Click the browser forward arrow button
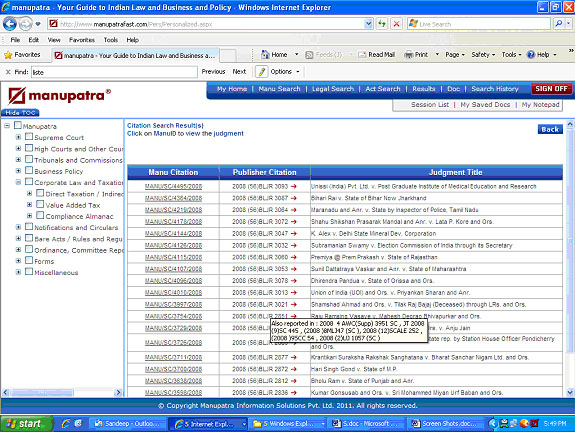Screen dimensions: 575x432 tap(25, 24)
